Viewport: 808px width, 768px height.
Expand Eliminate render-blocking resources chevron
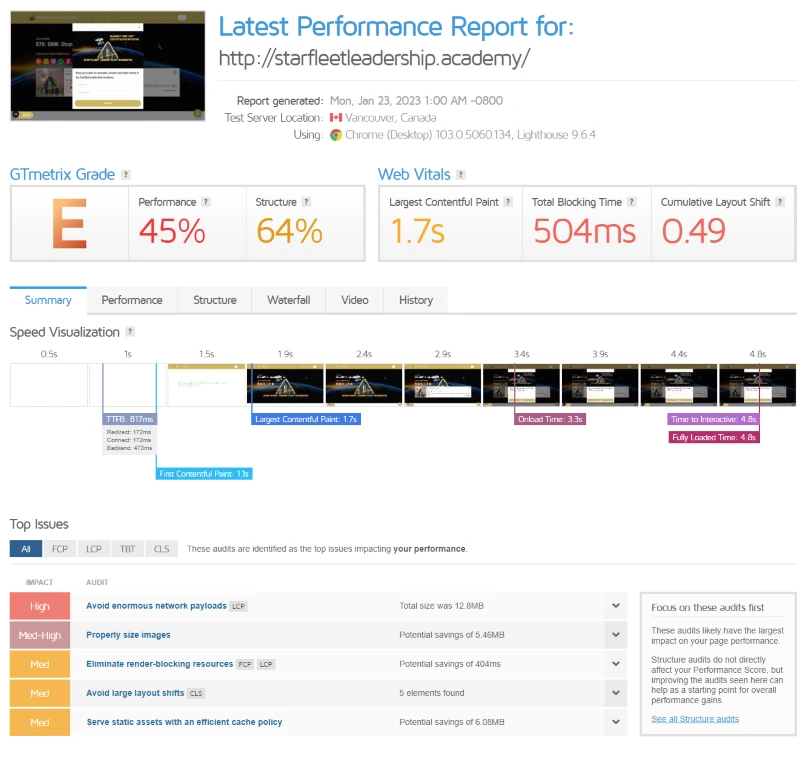click(616, 664)
